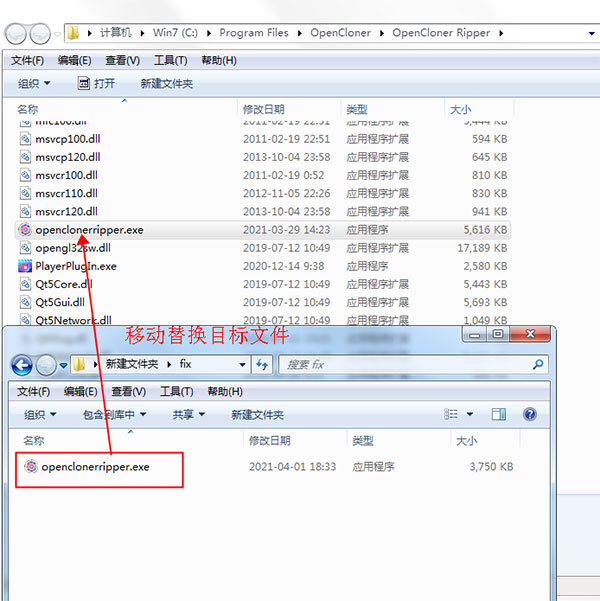Screen dimensions: 600x601
Task: Click the opengl32sw.dll file icon
Action: tap(25, 248)
